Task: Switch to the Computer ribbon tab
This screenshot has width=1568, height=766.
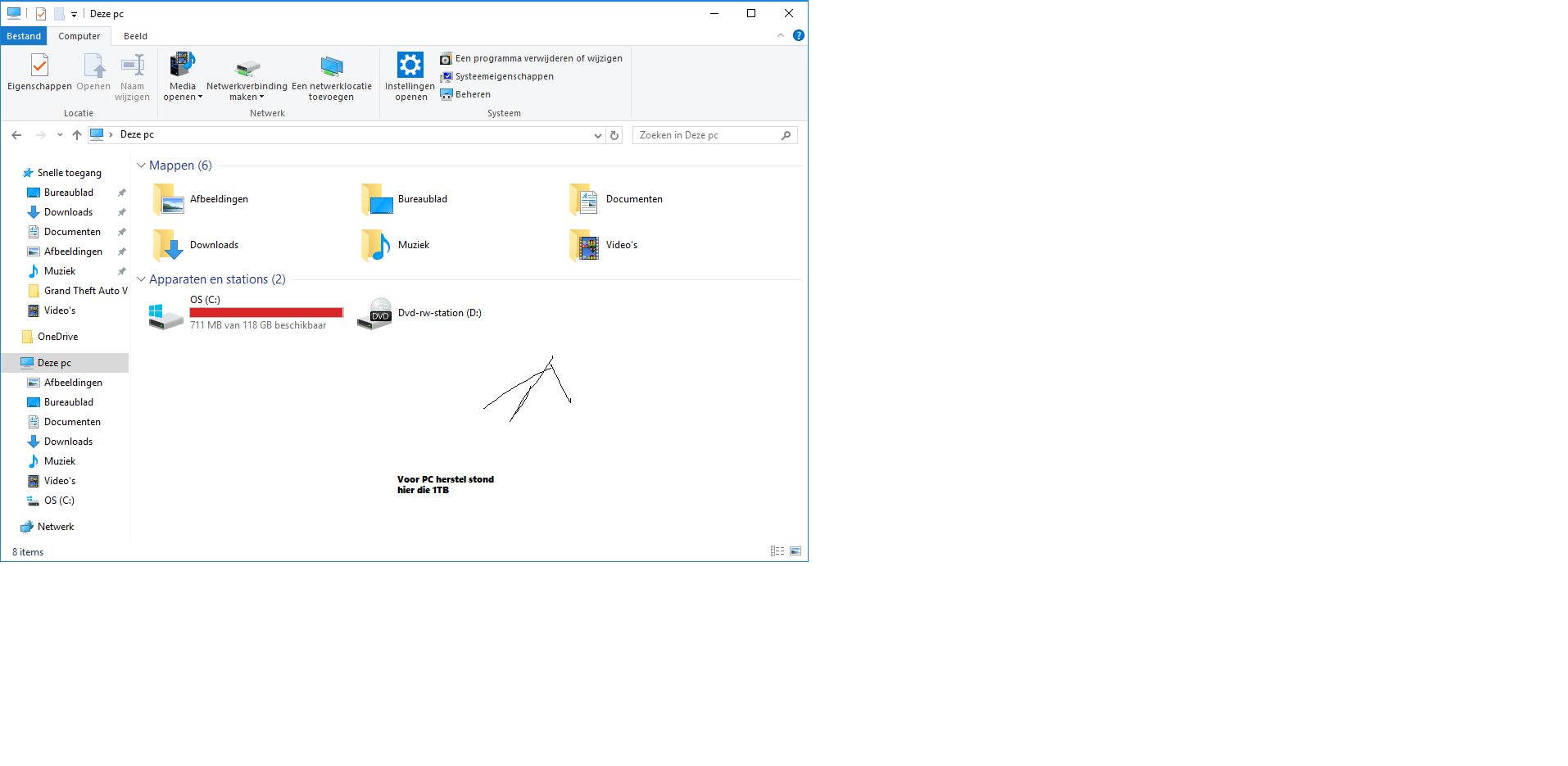Action: pyautogui.click(x=79, y=36)
